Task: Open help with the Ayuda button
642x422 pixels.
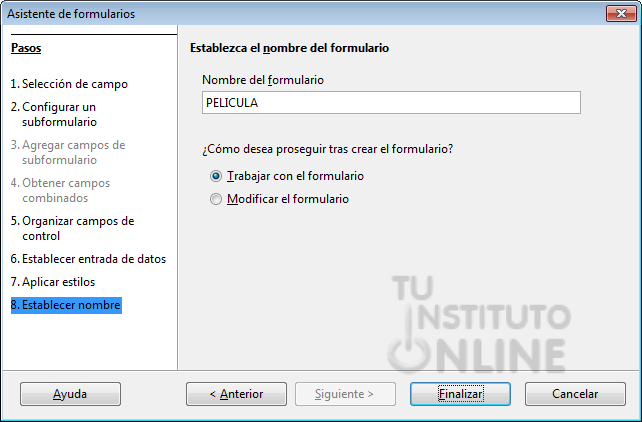Action: 70,394
